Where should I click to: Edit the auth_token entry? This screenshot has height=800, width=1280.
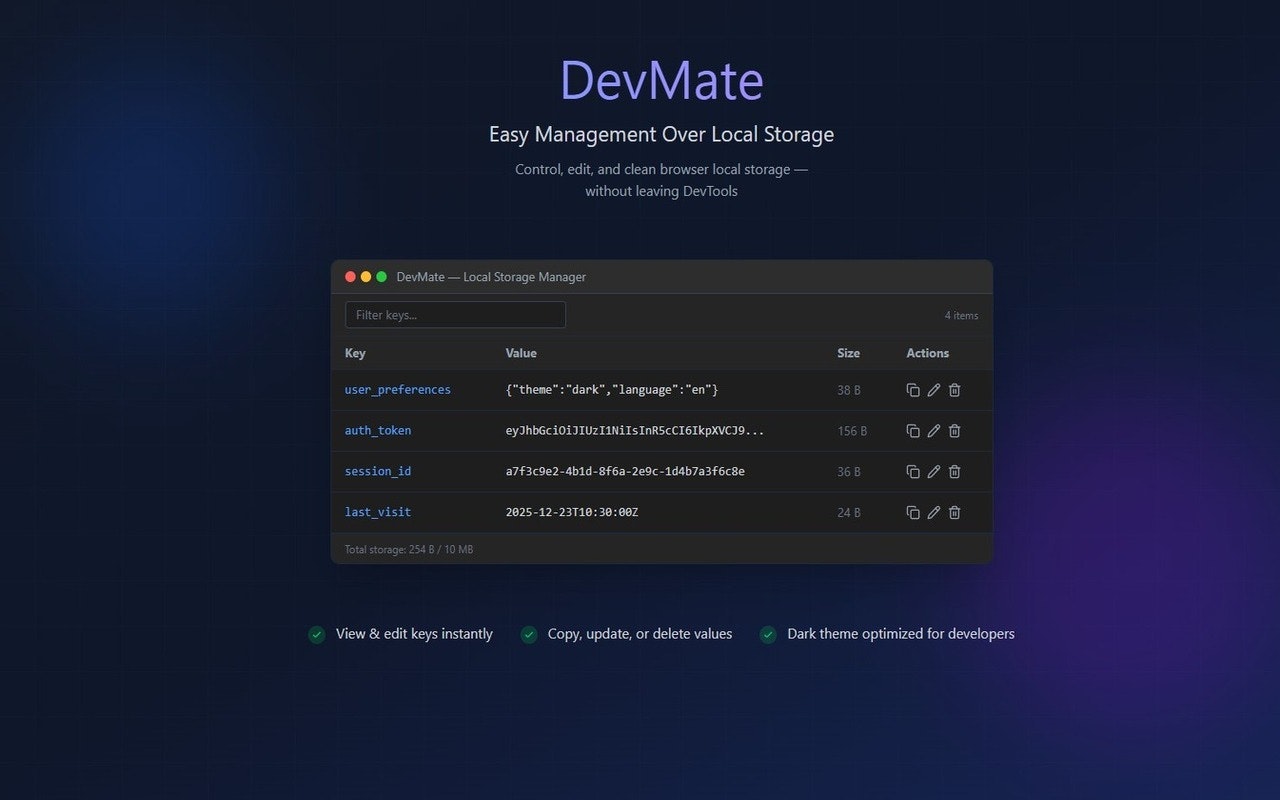pyautogui.click(x=933, y=431)
